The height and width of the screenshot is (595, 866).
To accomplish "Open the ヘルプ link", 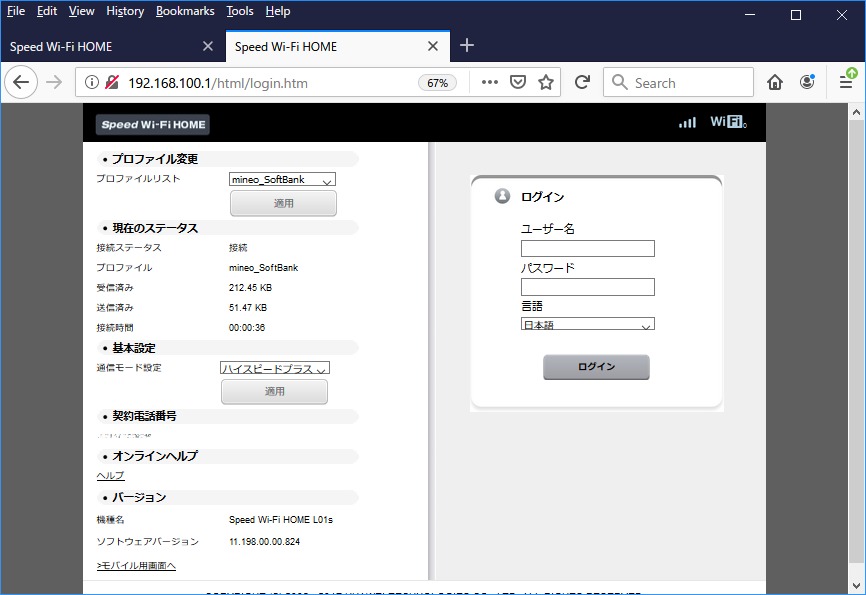I will pyautogui.click(x=110, y=476).
